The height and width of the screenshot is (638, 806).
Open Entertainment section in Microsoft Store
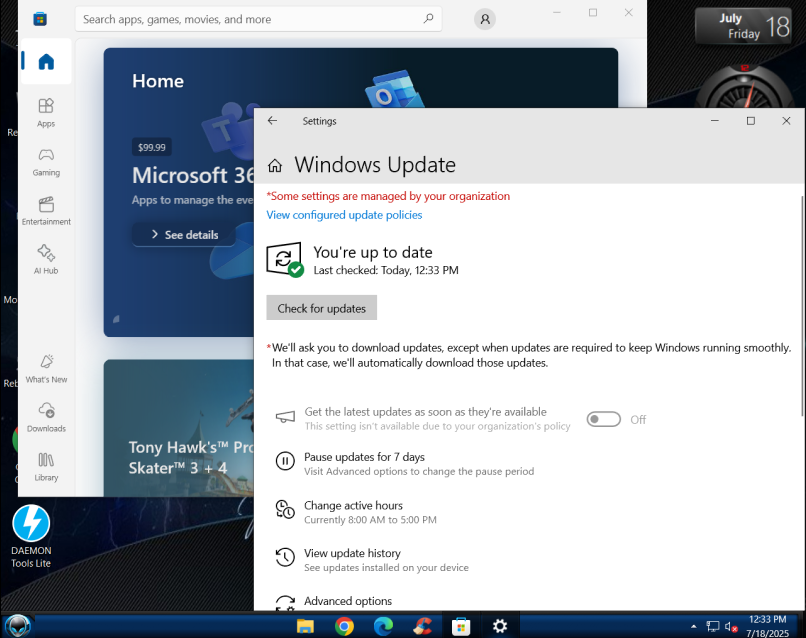click(46, 211)
